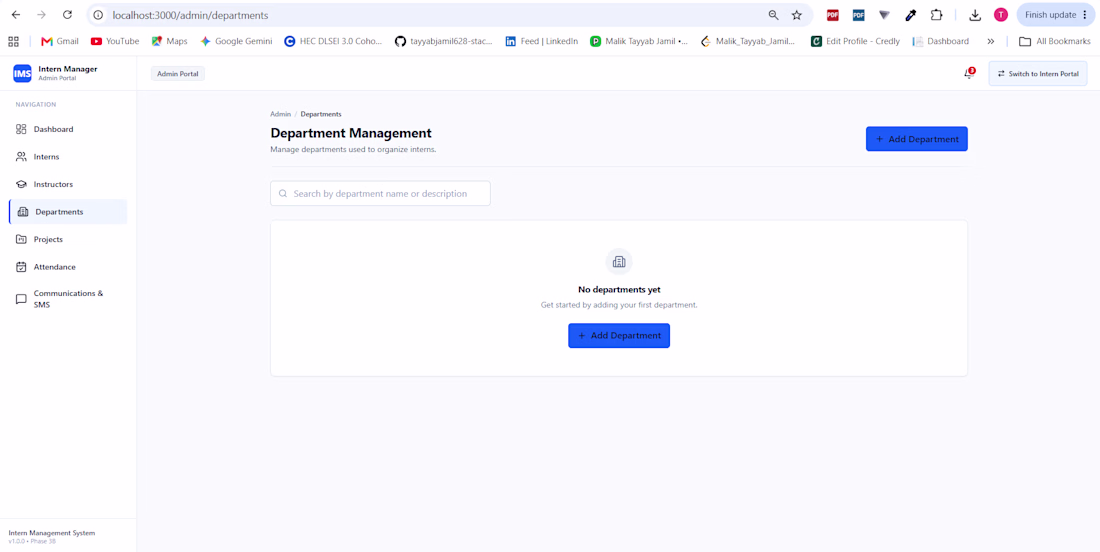
Task: Open Maps bookmark
Action: [170, 41]
